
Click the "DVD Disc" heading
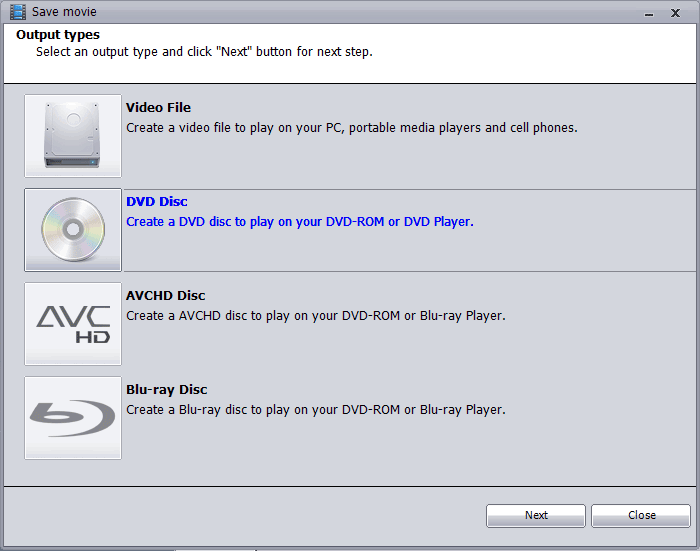point(157,202)
